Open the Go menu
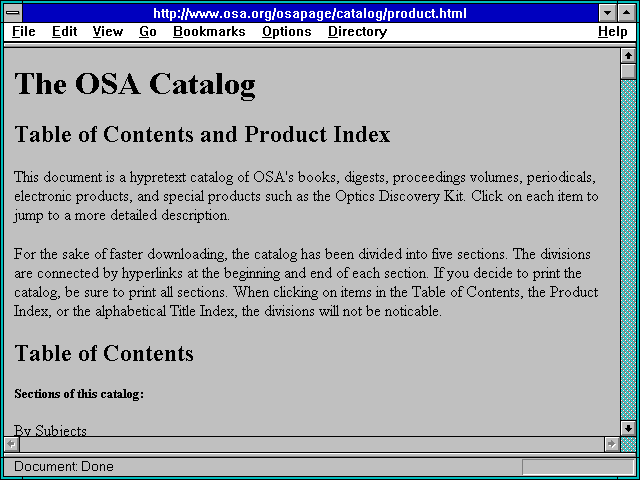 tap(148, 32)
